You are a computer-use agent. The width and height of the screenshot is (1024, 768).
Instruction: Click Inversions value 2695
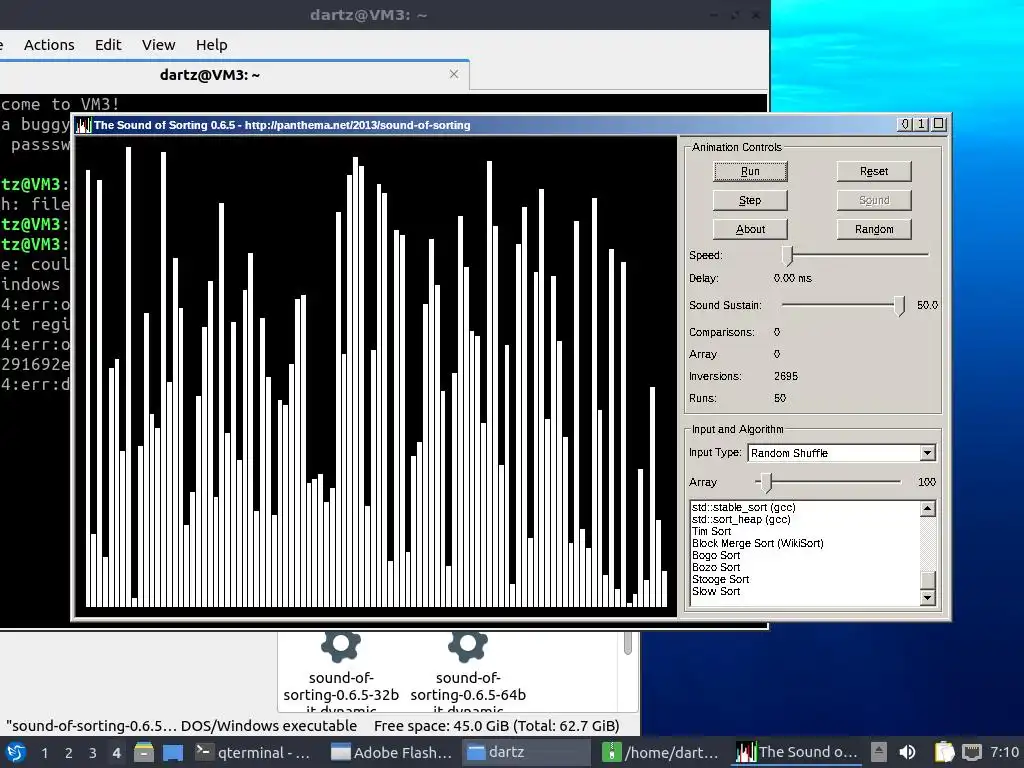[786, 376]
